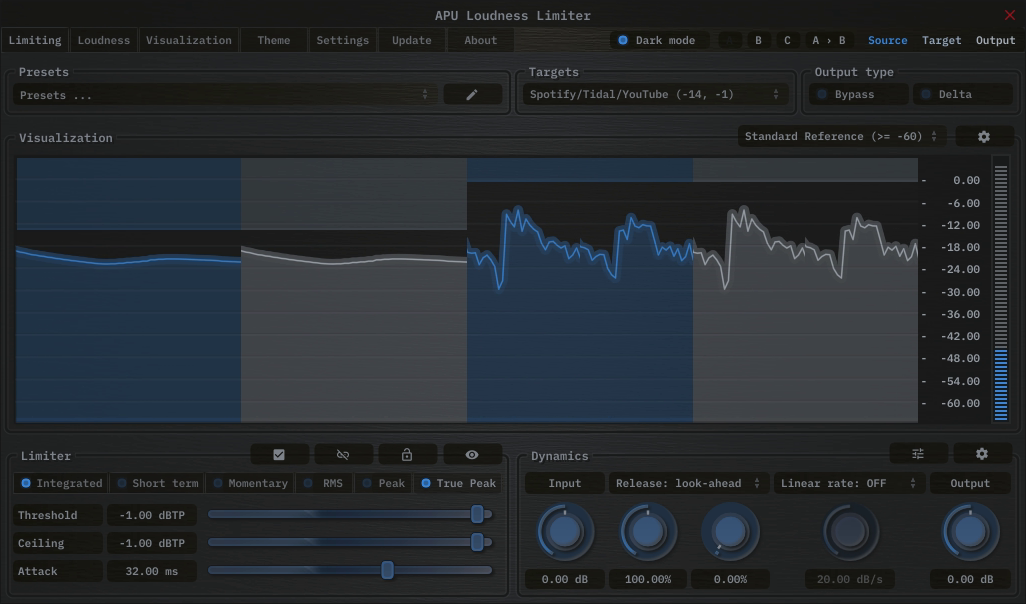
Task: Click the unlink icon in Limiter panel
Action: pos(343,455)
